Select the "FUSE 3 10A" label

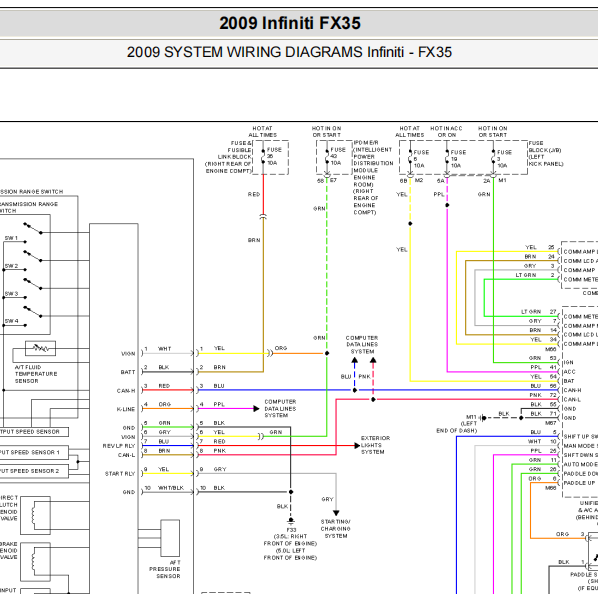[504, 159]
